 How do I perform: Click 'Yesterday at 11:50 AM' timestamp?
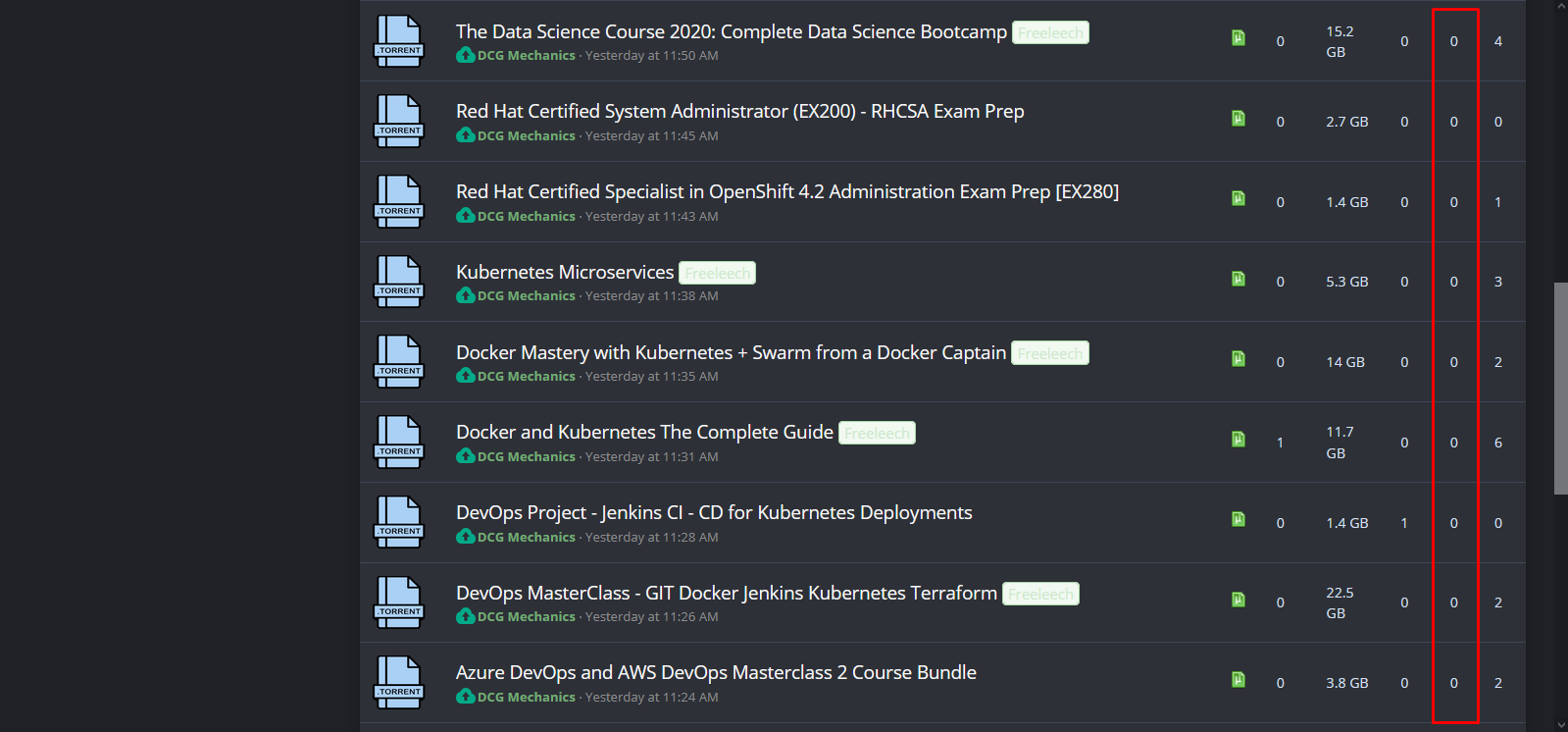[652, 56]
